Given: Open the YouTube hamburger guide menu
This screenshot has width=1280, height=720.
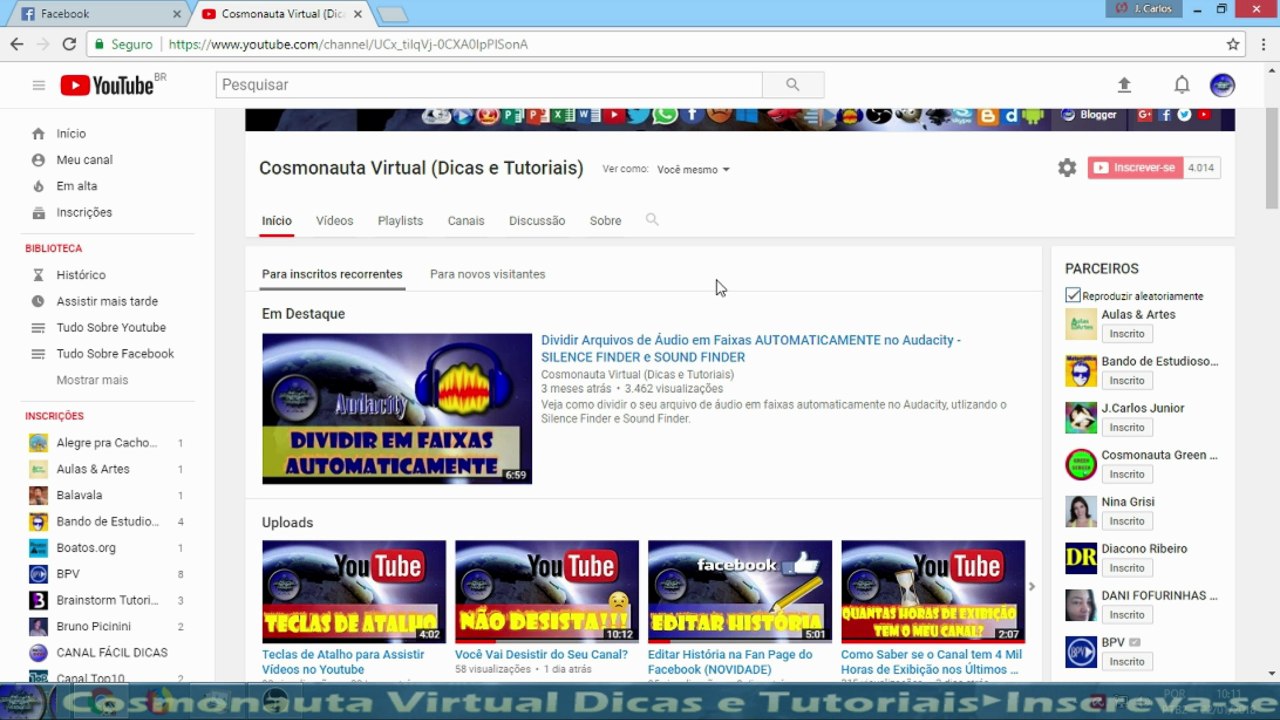Looking at the screenshot, I should (x=39, y=85).
